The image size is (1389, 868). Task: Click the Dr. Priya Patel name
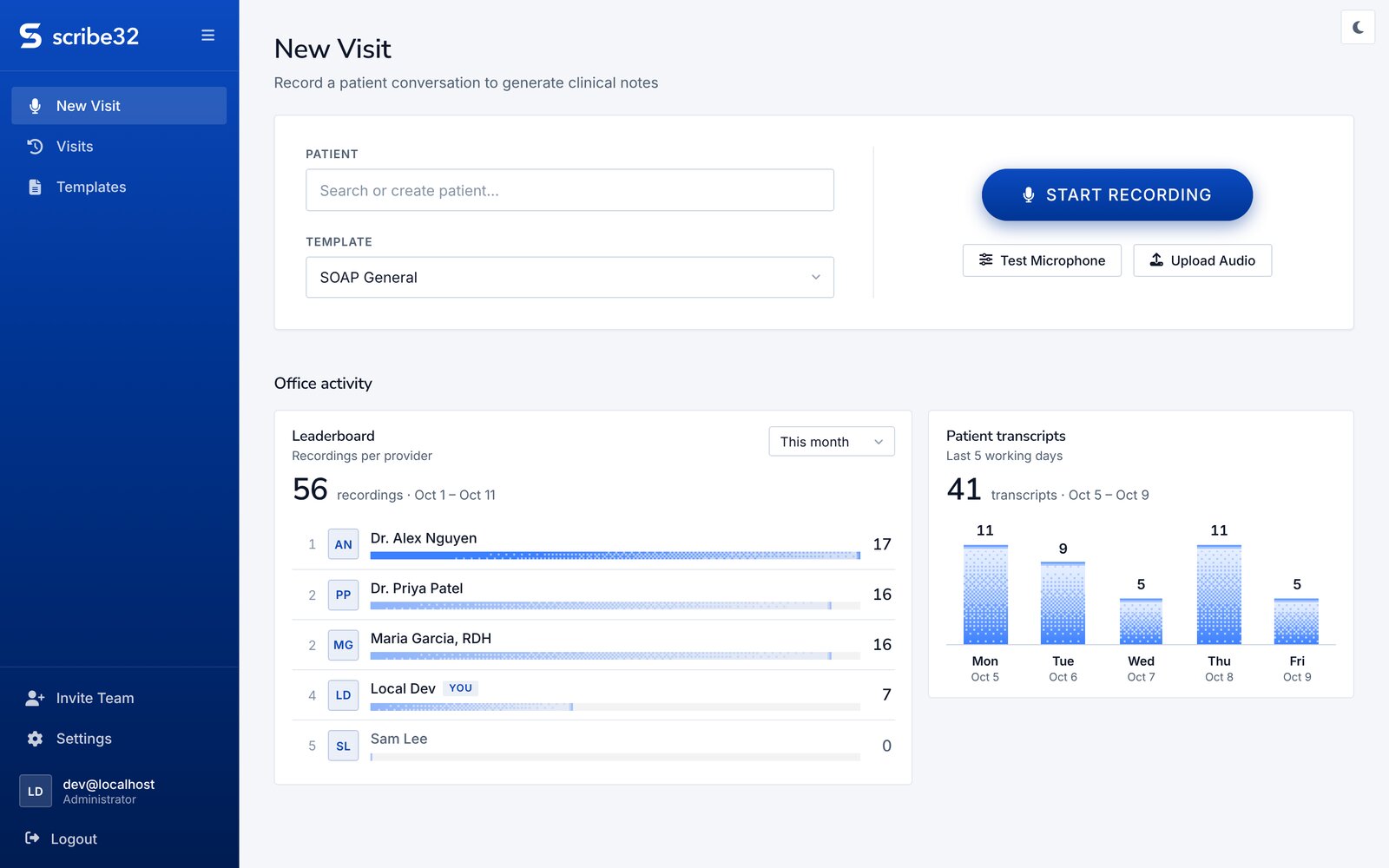tap(417, 589)
